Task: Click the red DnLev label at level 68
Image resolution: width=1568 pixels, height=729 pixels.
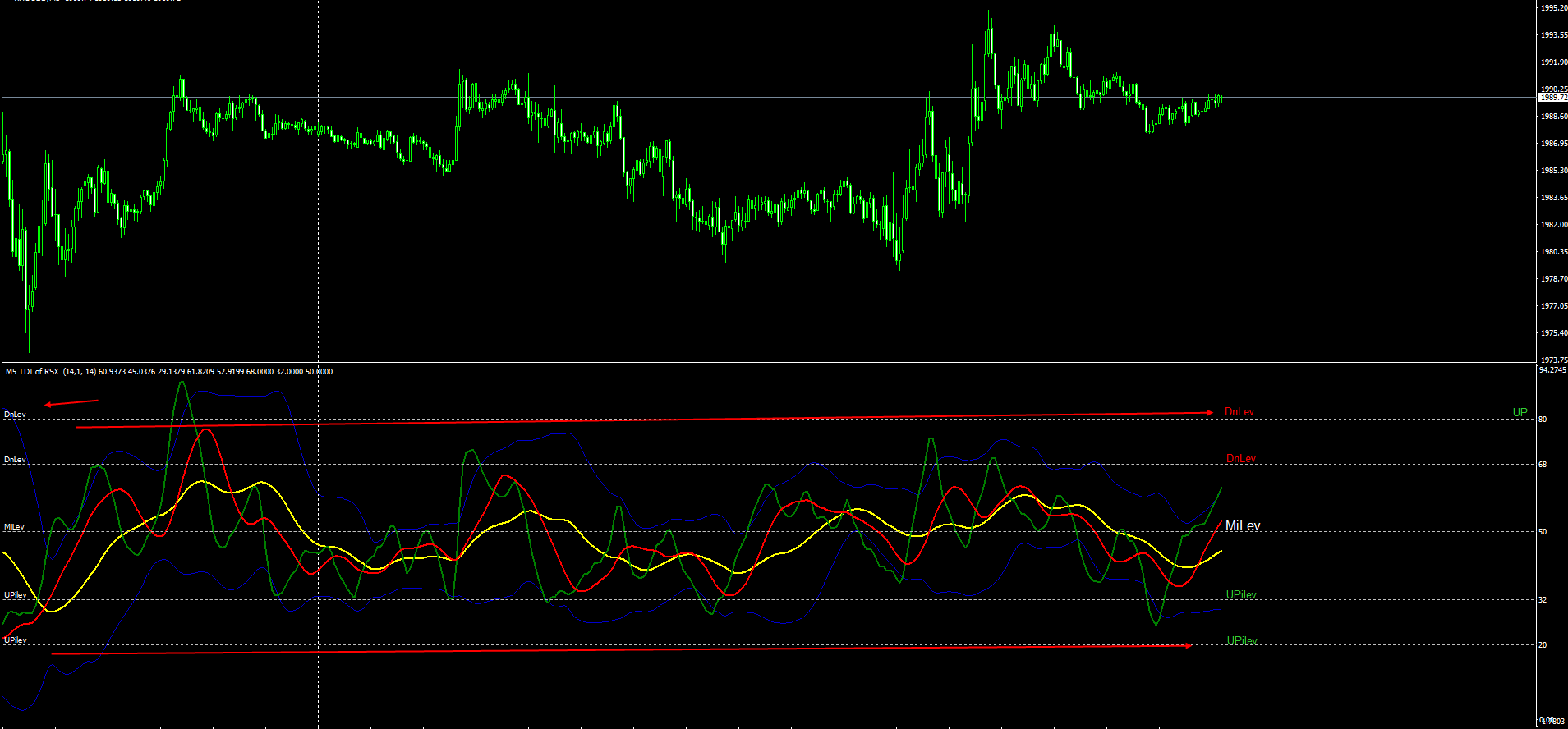Action: tap(1241, 458)
